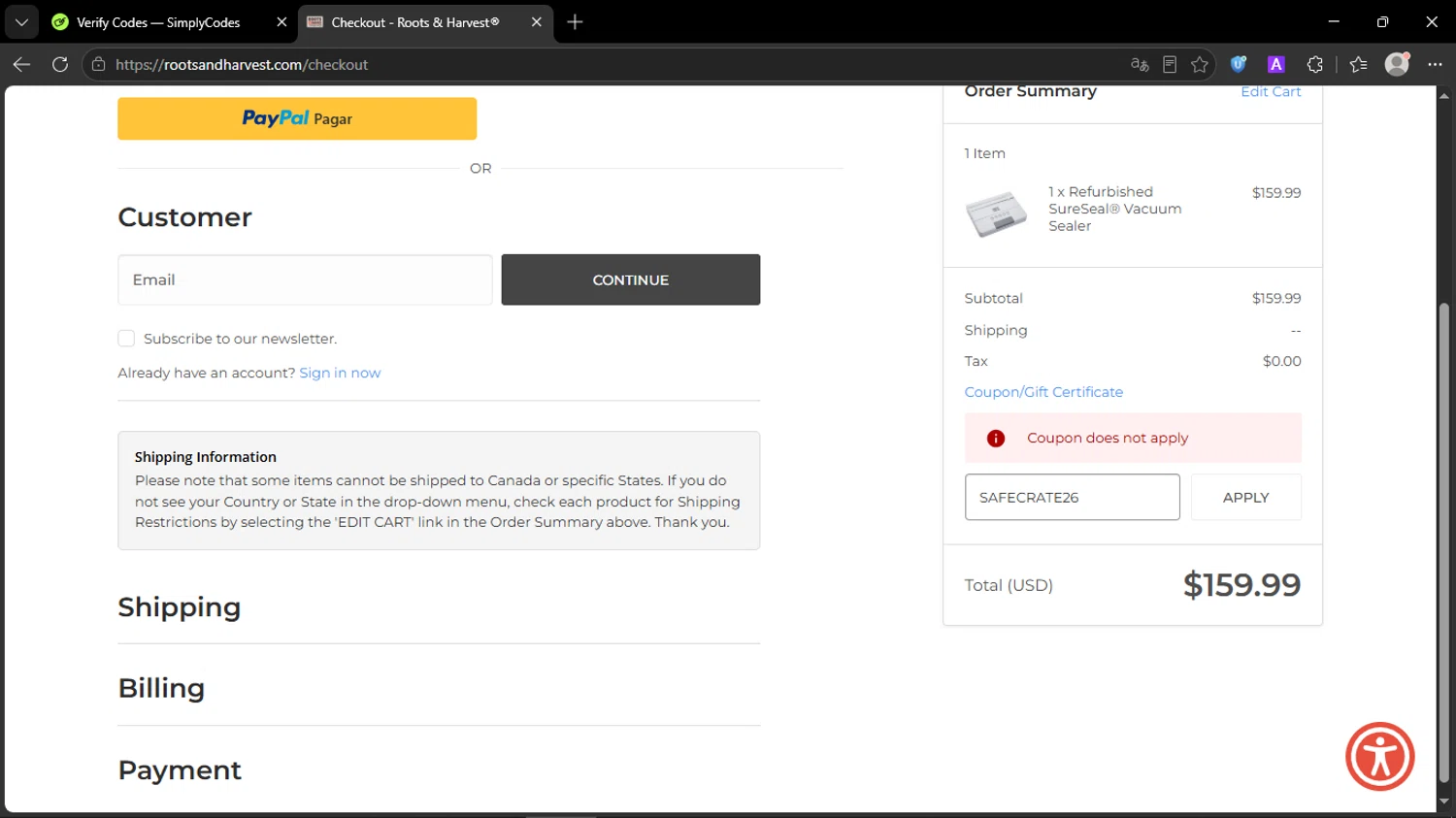Open the Bitwarden shield extension
This screenshot has height=818, width=1456.
1239,64
